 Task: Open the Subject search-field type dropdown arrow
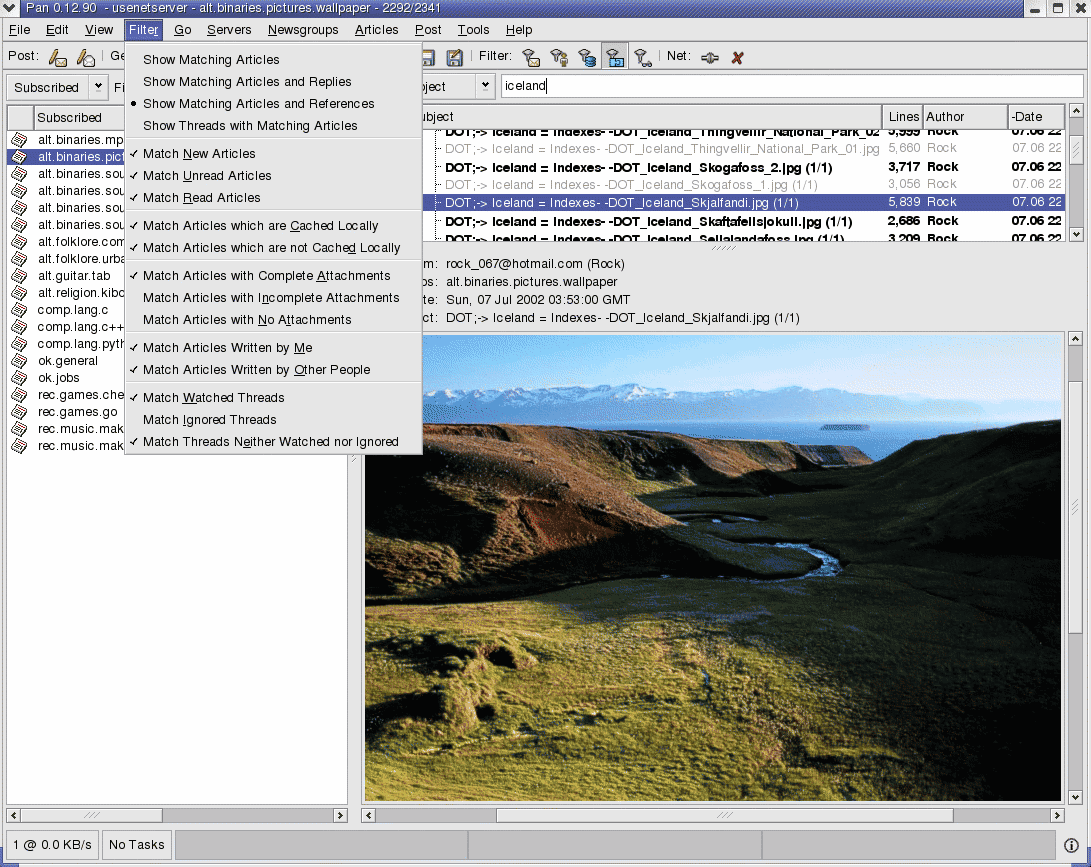485,86
